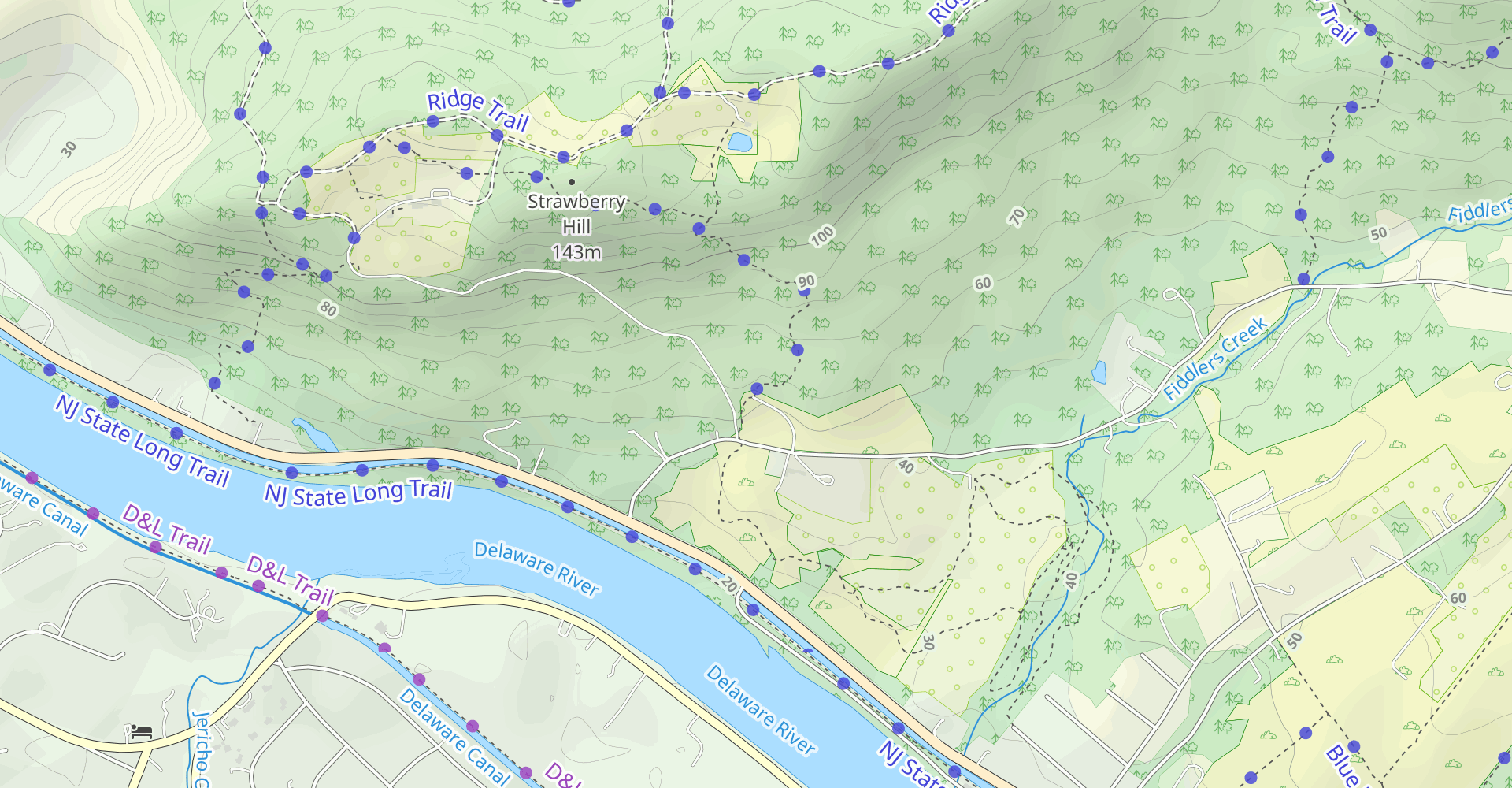1512x788 pixels.
Task: Click the lodging bed icon
Action: [140, 732]
